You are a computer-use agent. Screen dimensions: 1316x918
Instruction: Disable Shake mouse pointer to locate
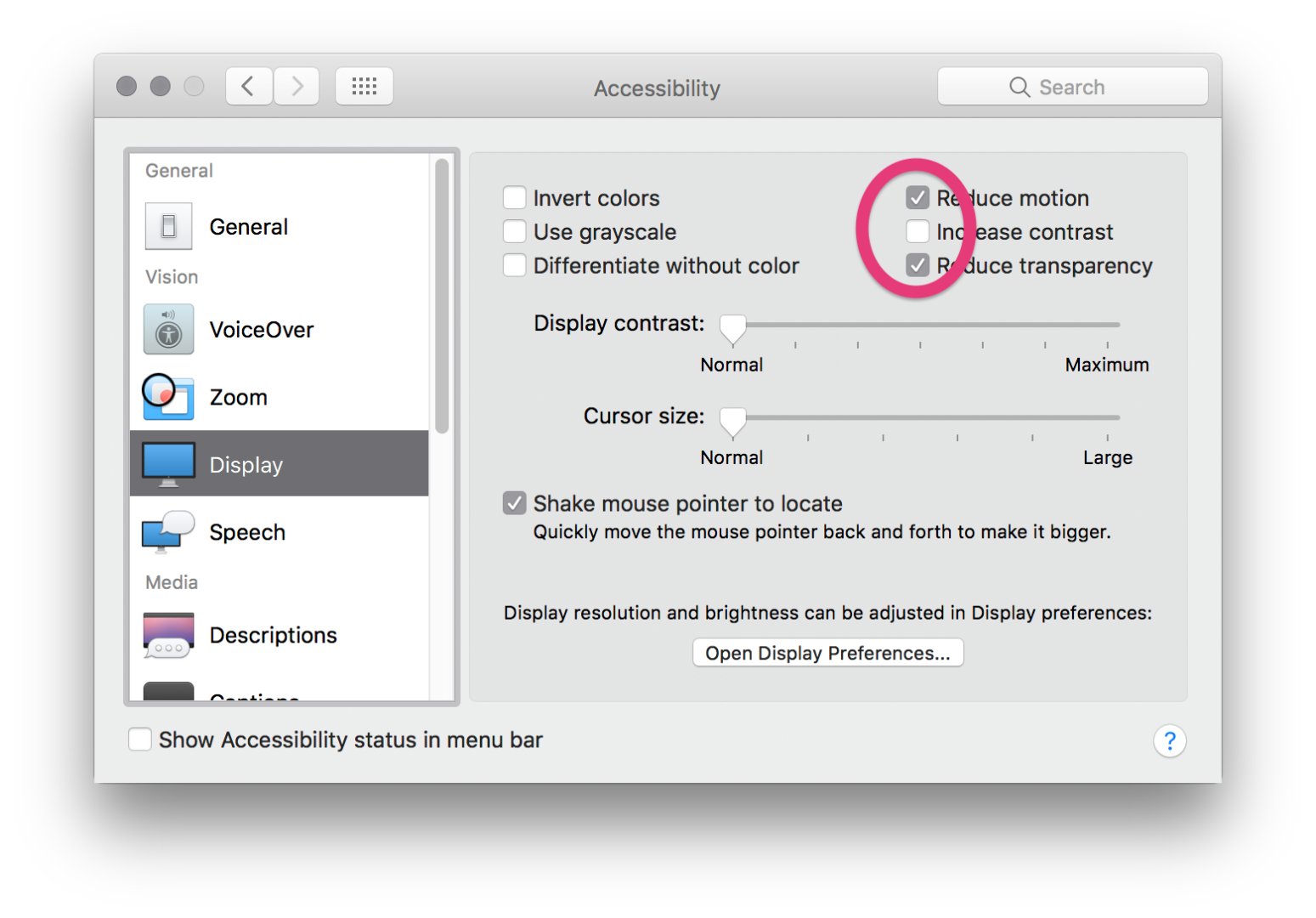pos(514,503)
